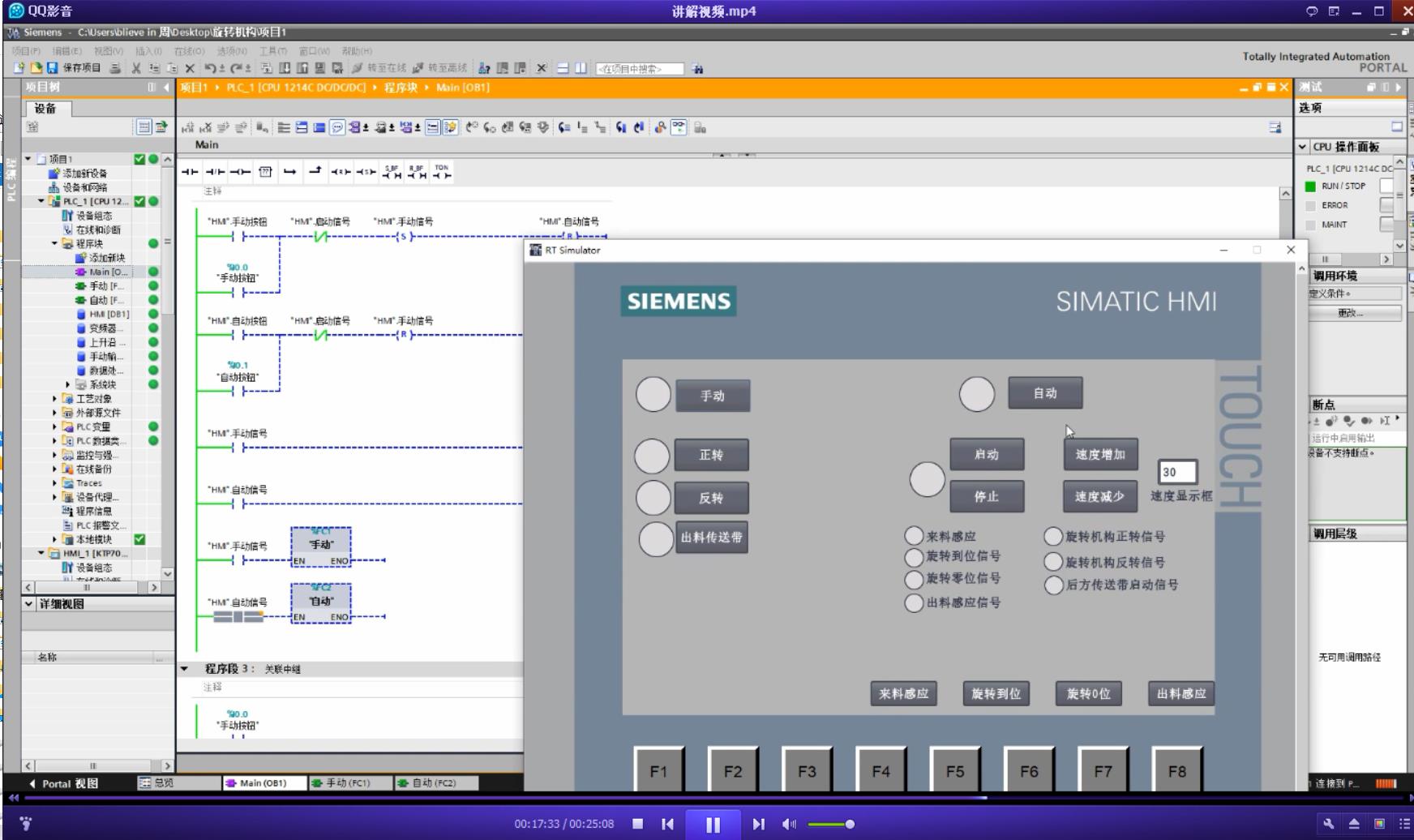
Task: Mute the player volume
Action: (x=789, y=824)
